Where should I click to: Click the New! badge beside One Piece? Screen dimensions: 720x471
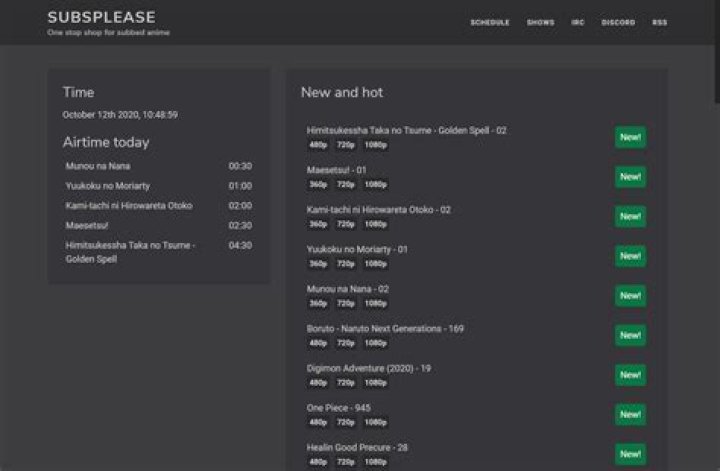(x=630, y=414)
